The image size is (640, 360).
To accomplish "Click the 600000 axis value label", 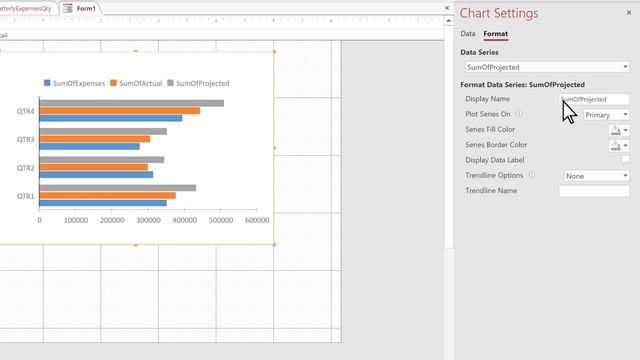I will pyautogui.click(x=257, y=220).
